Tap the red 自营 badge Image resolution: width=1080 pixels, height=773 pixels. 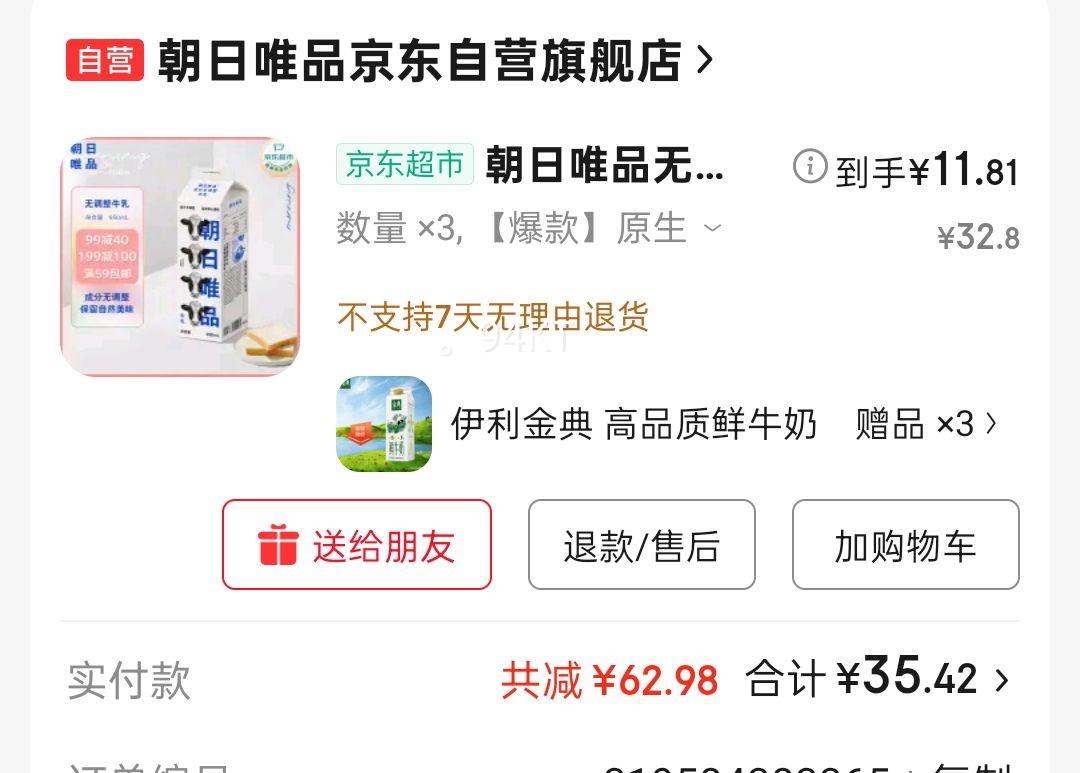(105, 60)
